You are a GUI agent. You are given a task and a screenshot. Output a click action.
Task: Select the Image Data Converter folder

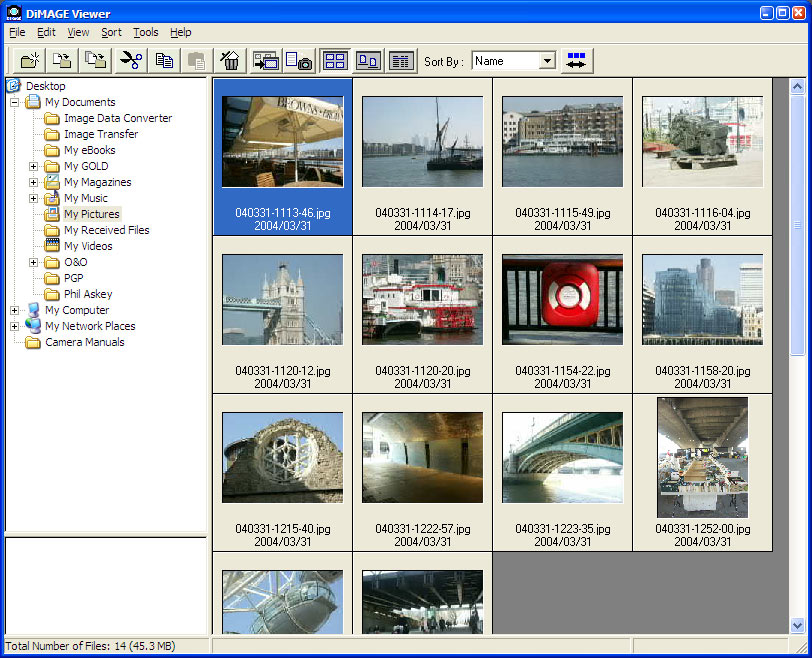[x=118, y=118]
